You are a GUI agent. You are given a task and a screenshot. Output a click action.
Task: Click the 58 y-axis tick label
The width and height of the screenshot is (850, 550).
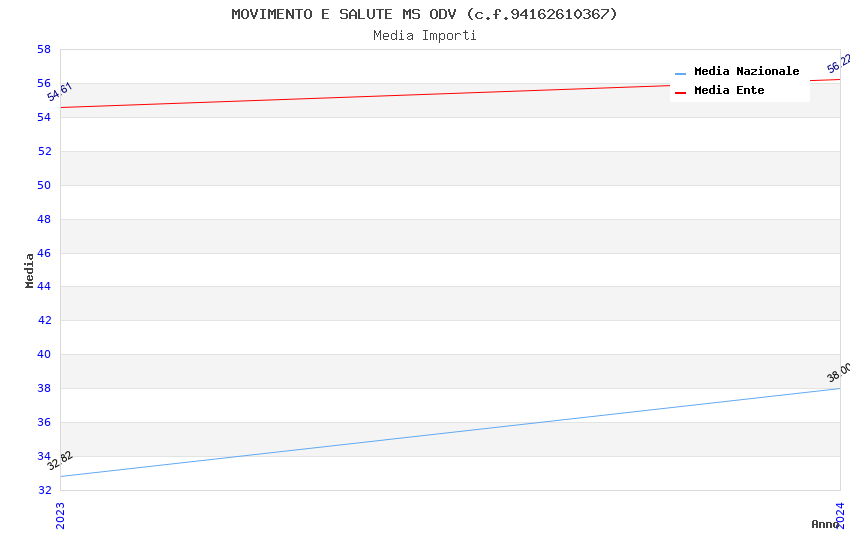pyautogui.click(x=44, y=50)
